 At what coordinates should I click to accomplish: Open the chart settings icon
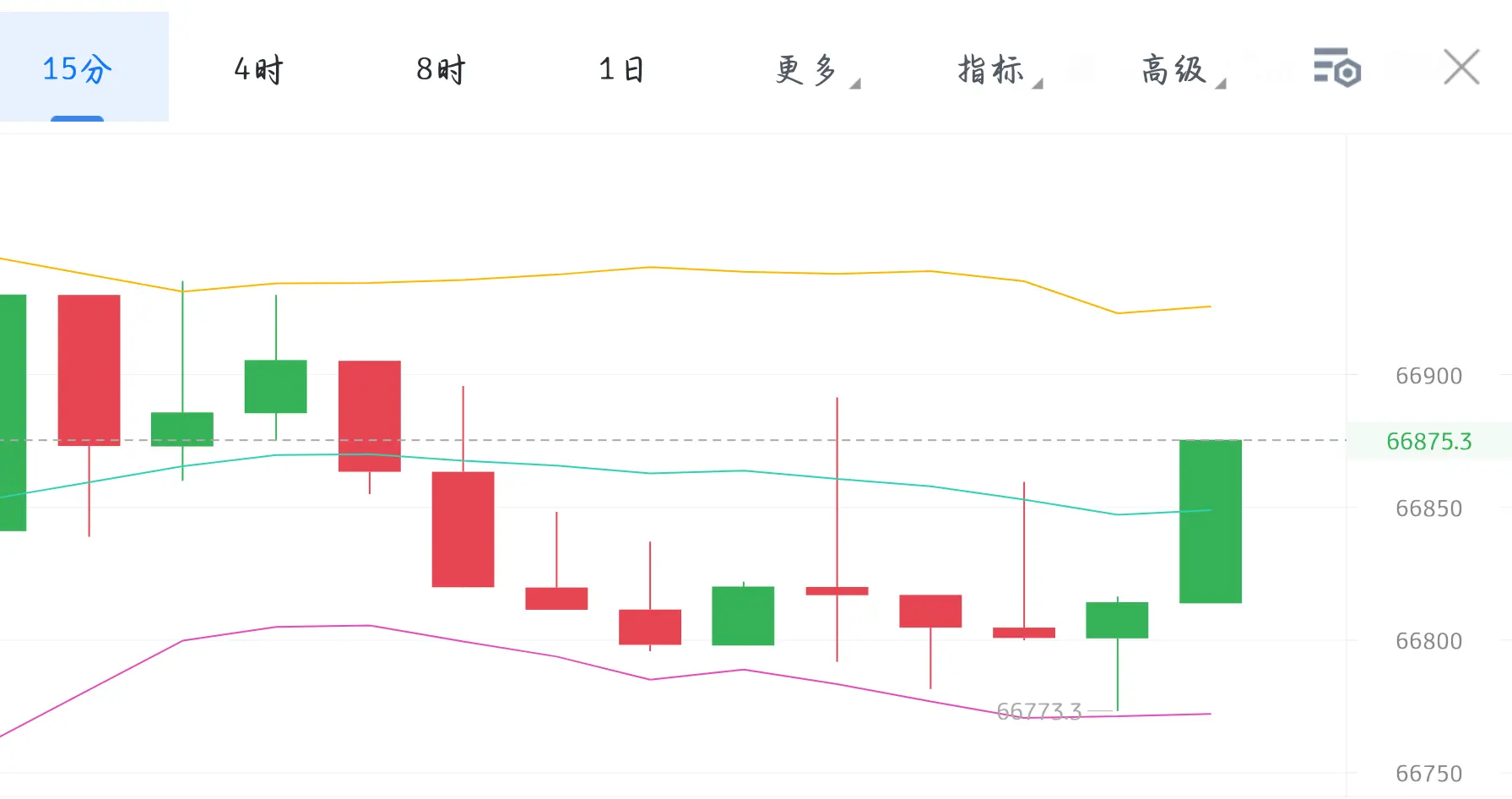click(x=1337, y=68)
